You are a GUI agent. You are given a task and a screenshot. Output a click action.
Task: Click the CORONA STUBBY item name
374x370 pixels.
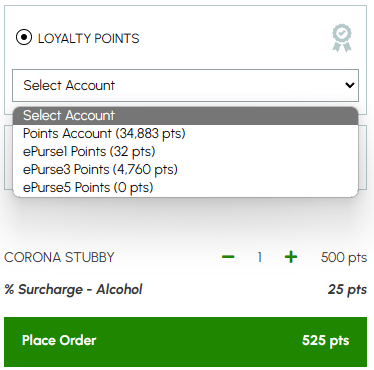coord(59,257)
